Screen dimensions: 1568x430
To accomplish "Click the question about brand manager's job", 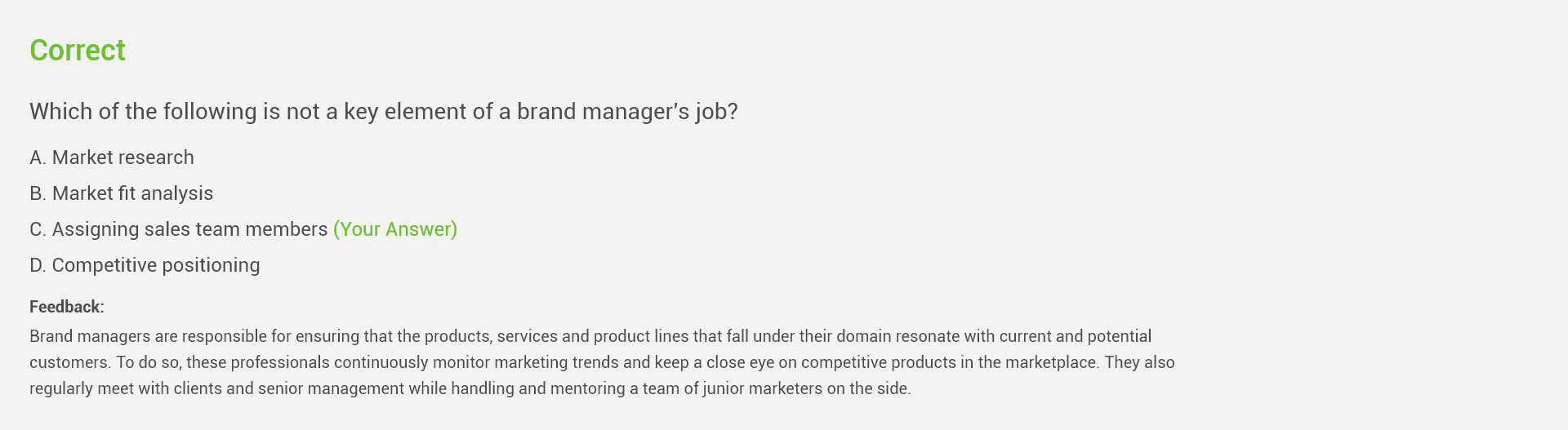I will [x=383, y=112].
